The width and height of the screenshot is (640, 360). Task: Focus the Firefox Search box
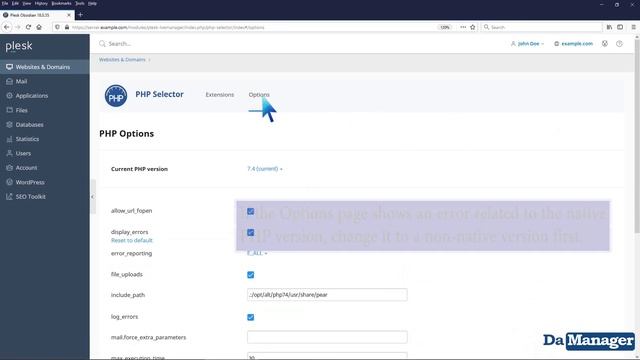[x=542, y=27]
